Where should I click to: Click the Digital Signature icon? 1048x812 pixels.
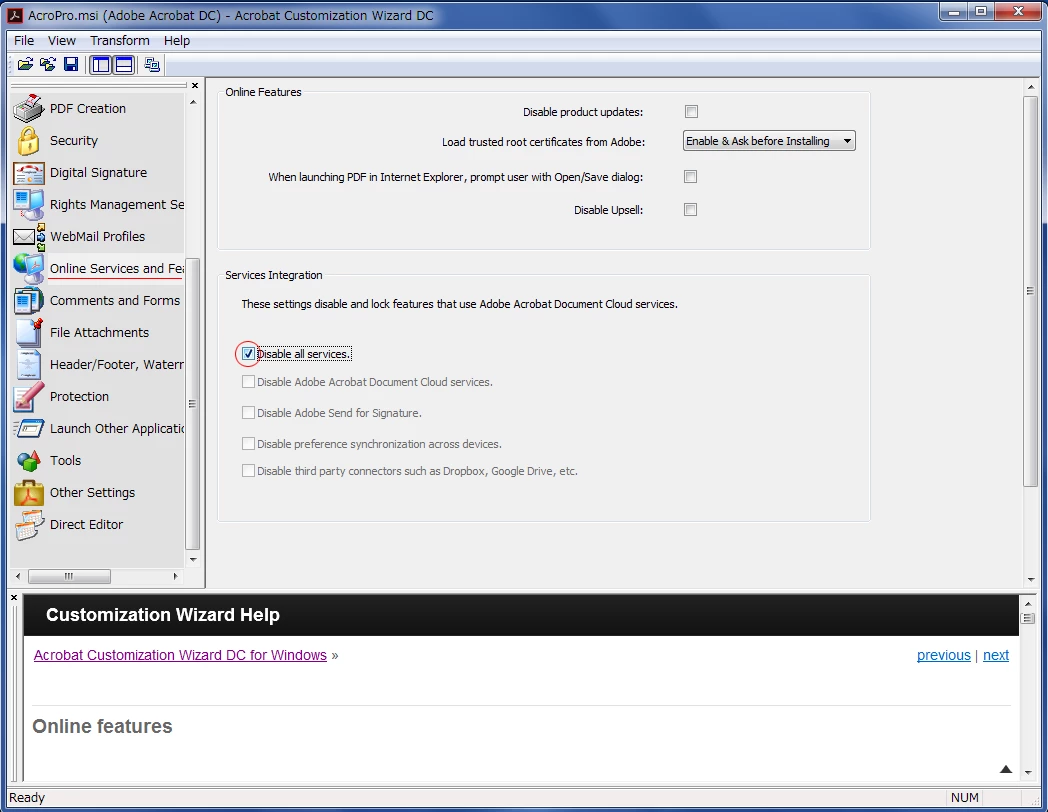[x=29, y=172]
